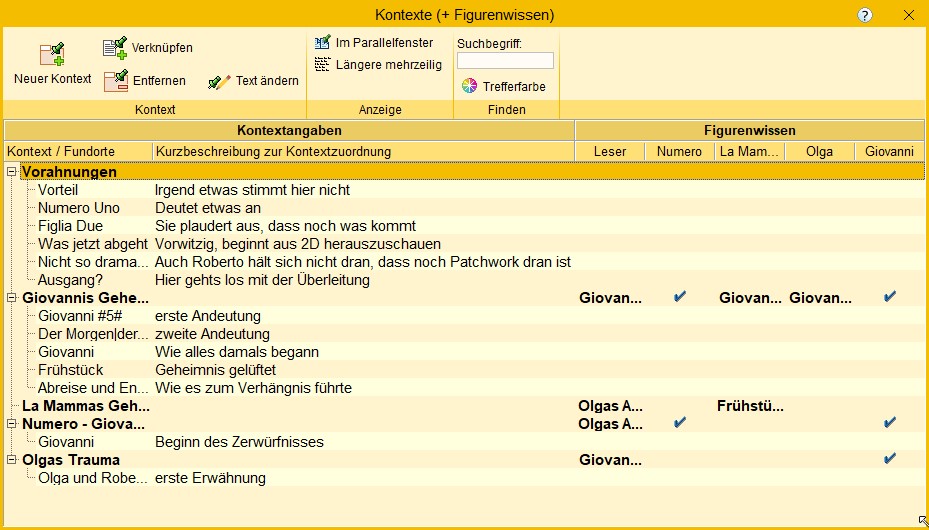Click the Olga column header
This screenshot has height=530, width=929.
pyautogui.click(x=820, y=152)
